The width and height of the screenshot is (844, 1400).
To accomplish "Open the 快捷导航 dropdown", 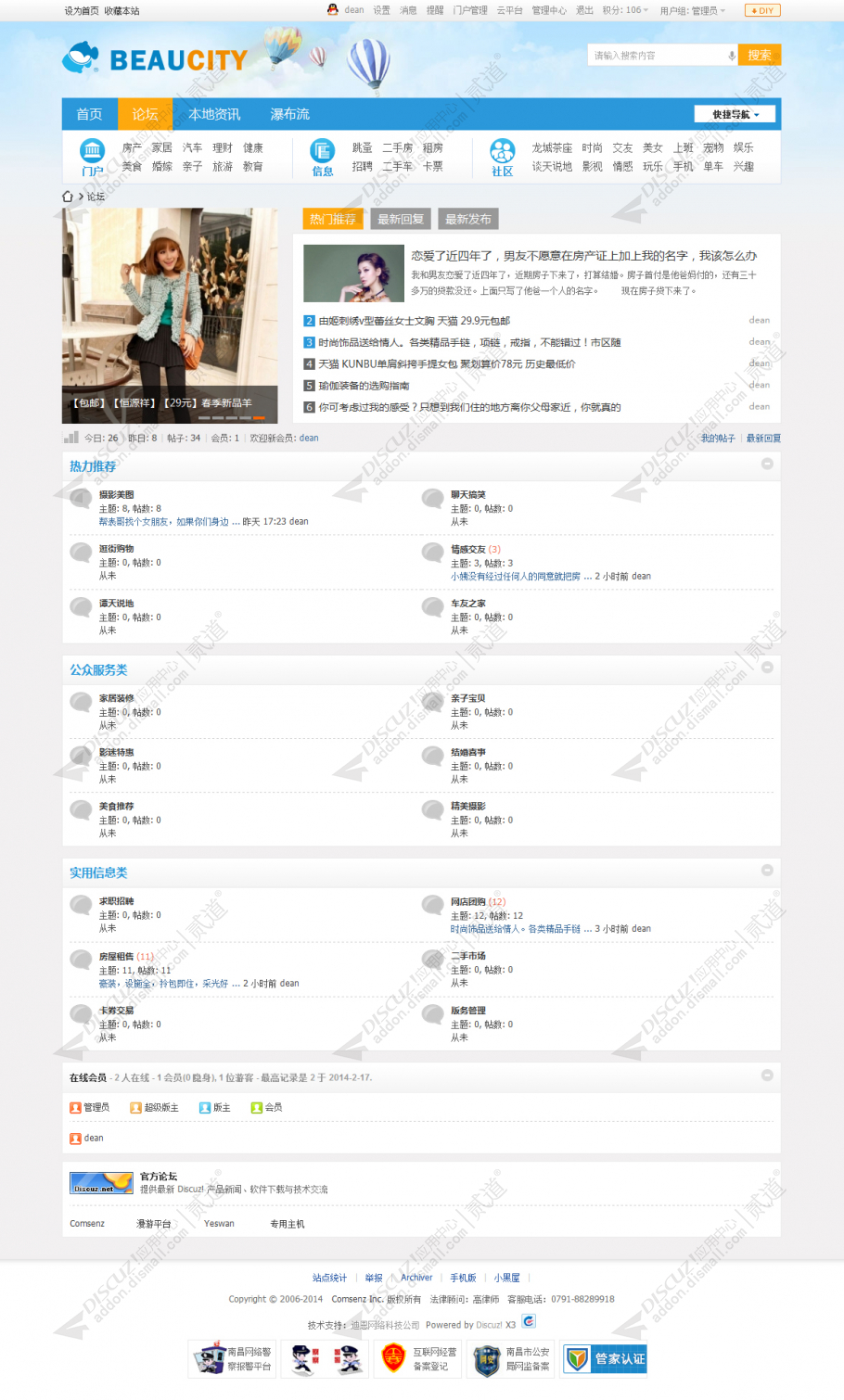I will [x=735, y=114].
